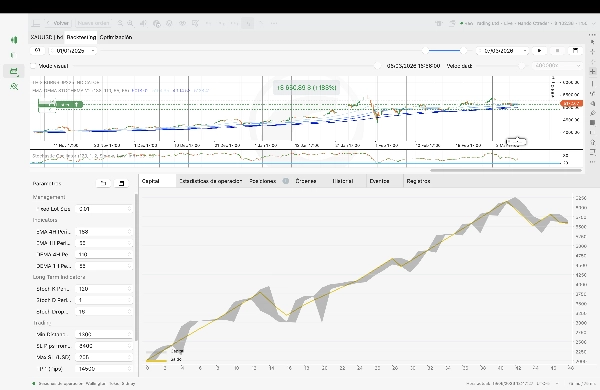This screenshot has height=390, width=600.
Task: Click the left handle of date range slider
Action: [425, 51]
